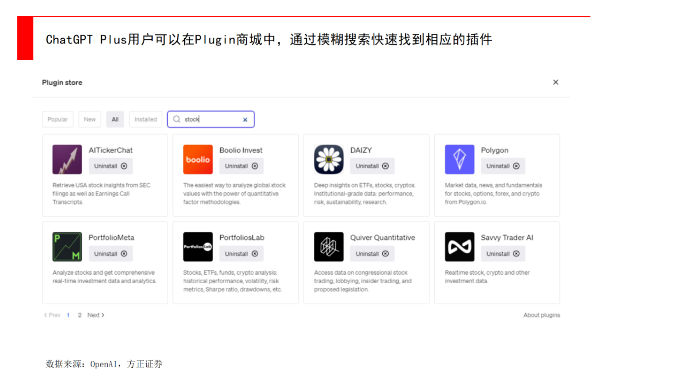Click the Savvy Trader AI title
Screen dimensions: 674x386
click(x=507, y=237)
